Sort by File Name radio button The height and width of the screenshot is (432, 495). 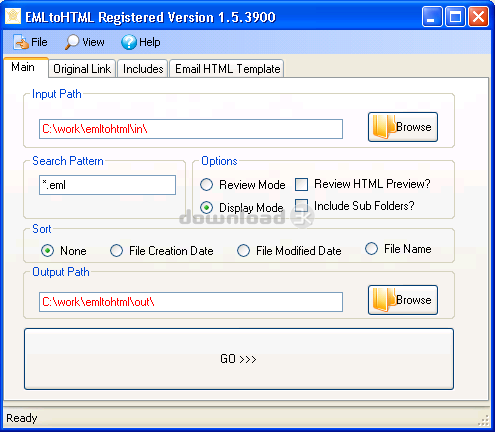point(371,249)
